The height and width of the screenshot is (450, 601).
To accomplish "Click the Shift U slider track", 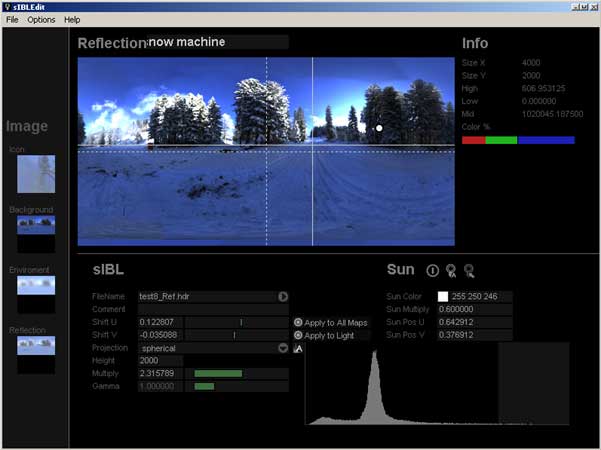I will tap(236, 322).
